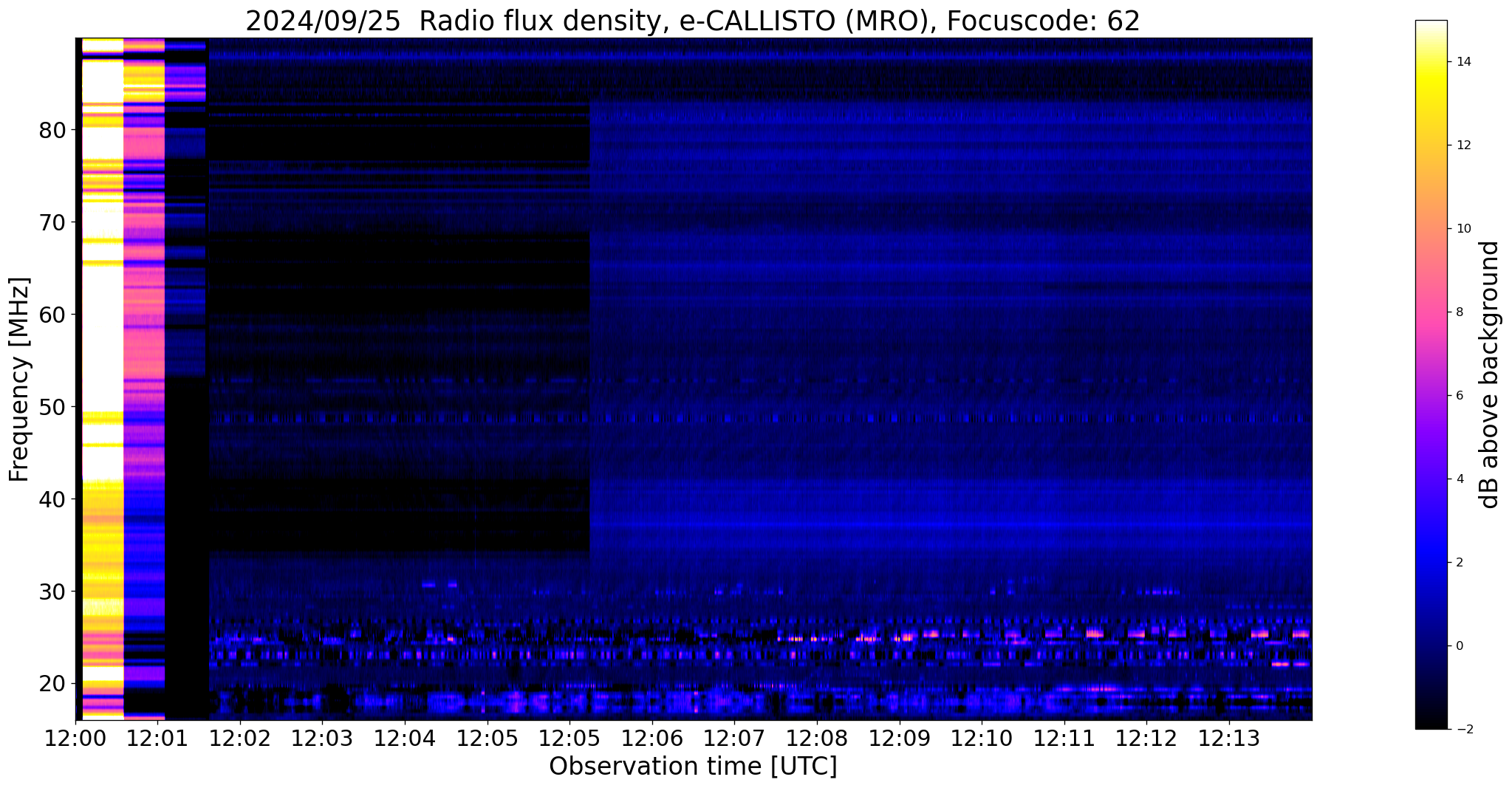Click the 12:09 time tick label
1512x788 pixels.
coord(899,738)
